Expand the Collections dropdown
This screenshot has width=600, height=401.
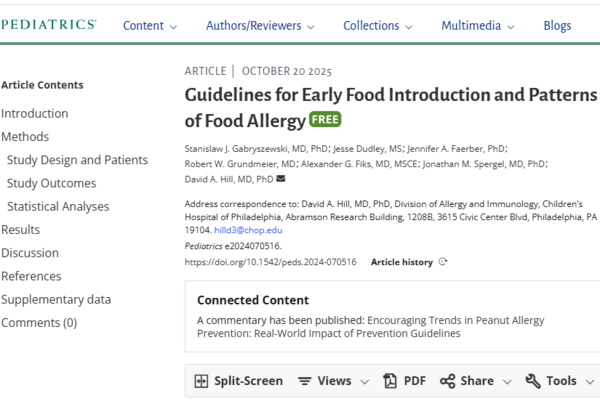378,26
